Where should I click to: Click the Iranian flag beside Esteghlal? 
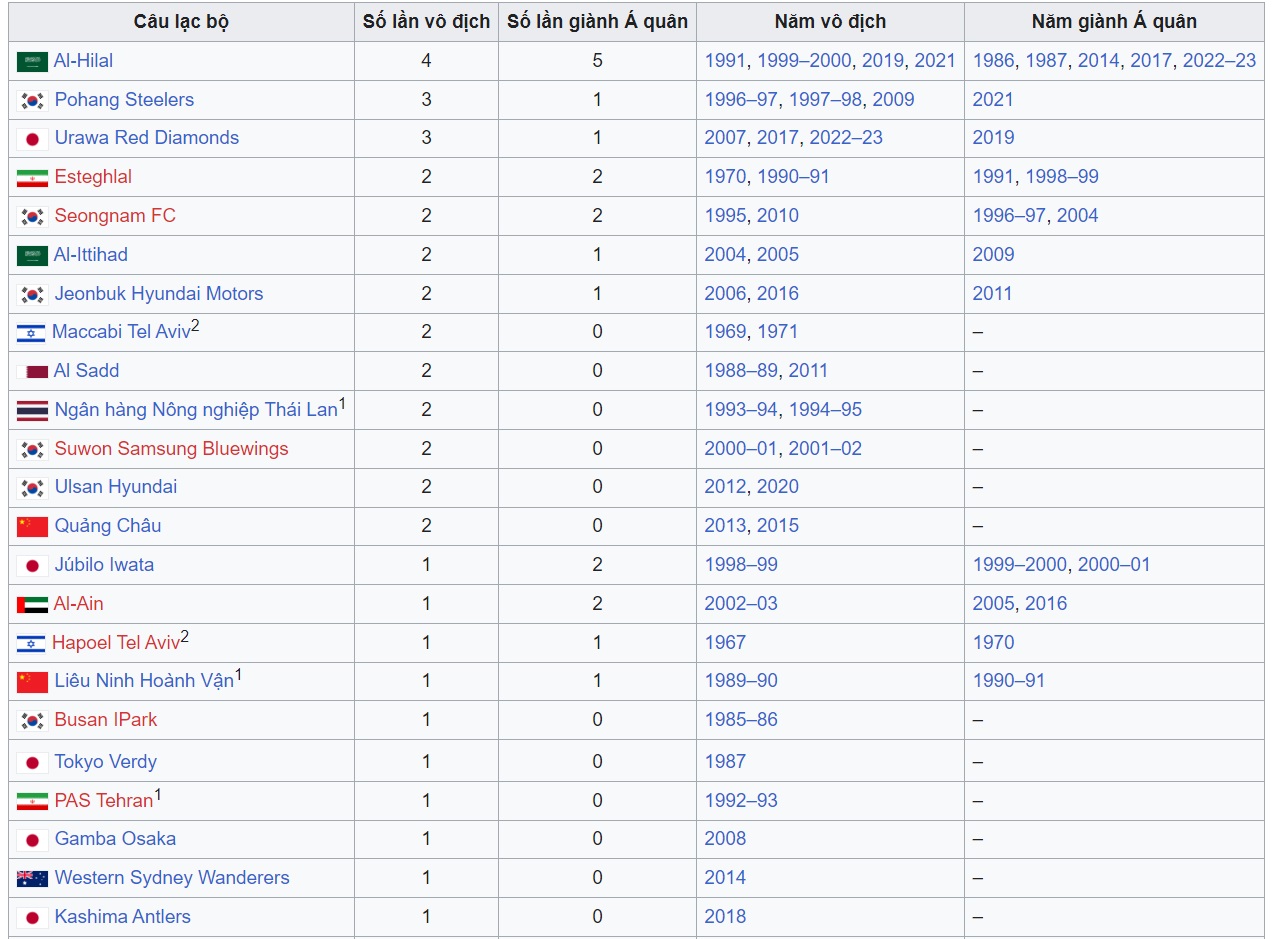32,178
